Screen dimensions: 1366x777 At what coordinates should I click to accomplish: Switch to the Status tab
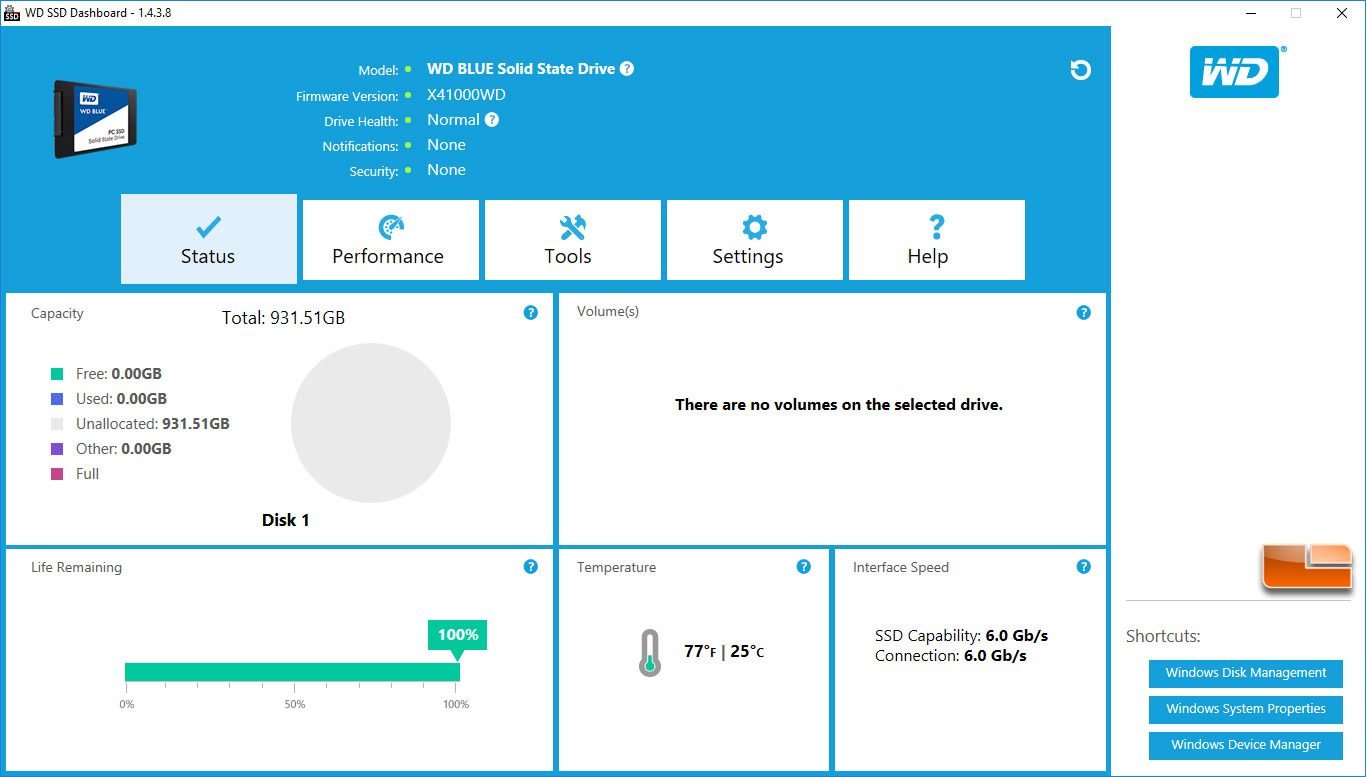click(x=209, y=239)
